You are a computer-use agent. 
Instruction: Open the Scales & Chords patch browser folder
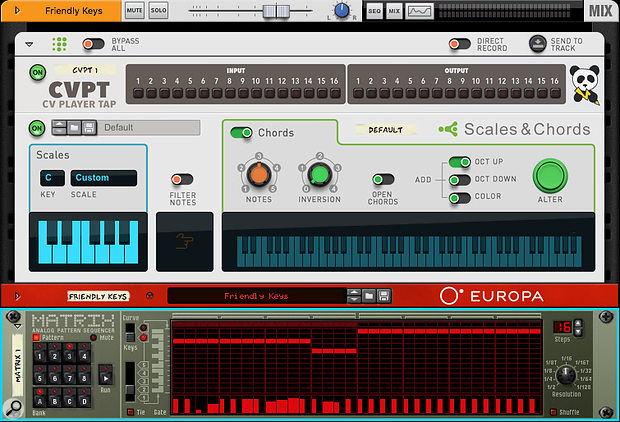74,128
